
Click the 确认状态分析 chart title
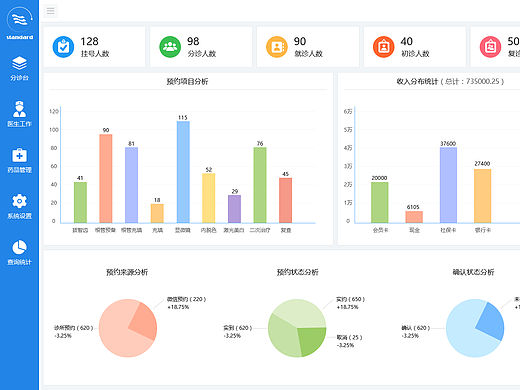pyautogui.click(x=473, y=272)
